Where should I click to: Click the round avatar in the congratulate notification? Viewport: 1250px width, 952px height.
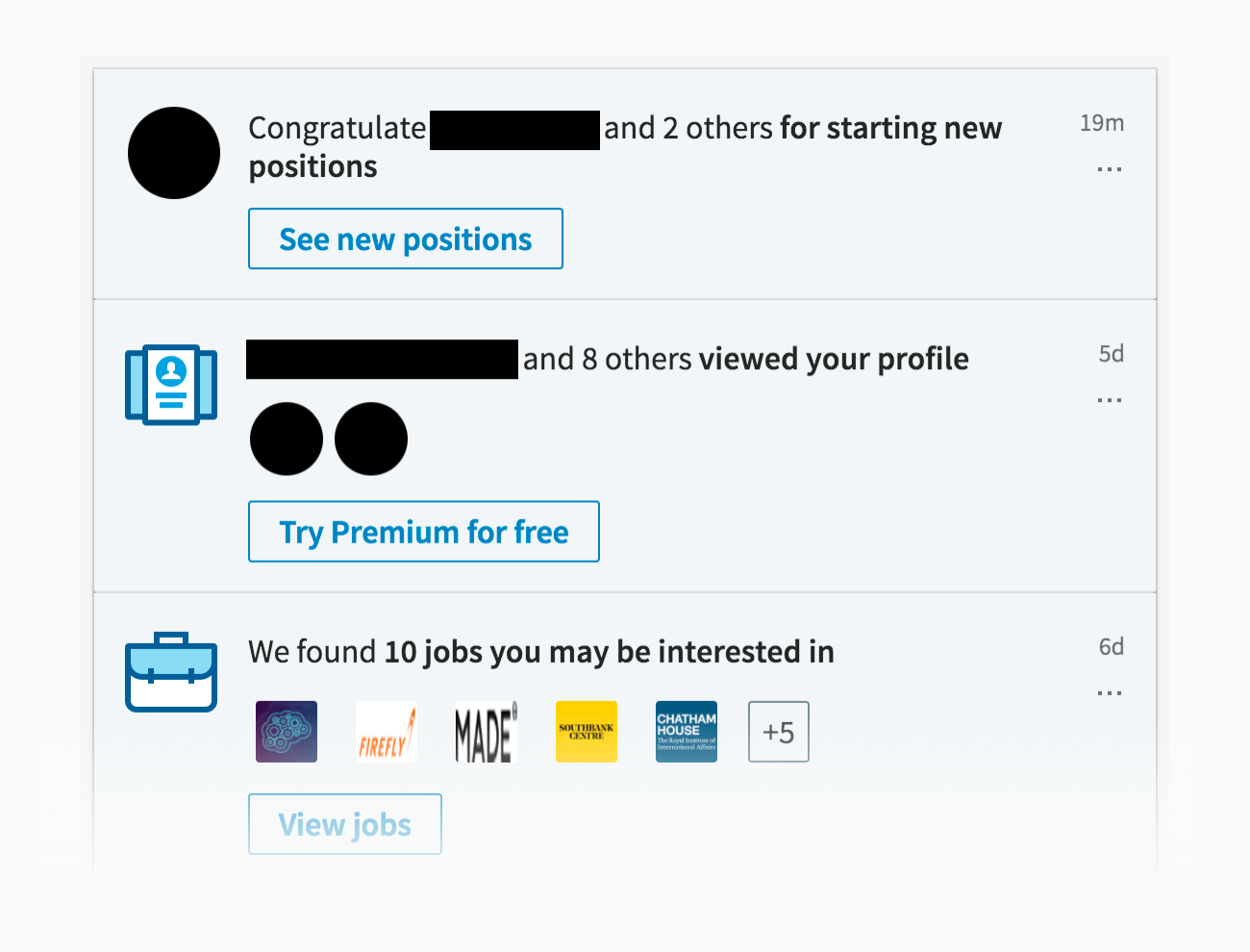tap(174, 153)
